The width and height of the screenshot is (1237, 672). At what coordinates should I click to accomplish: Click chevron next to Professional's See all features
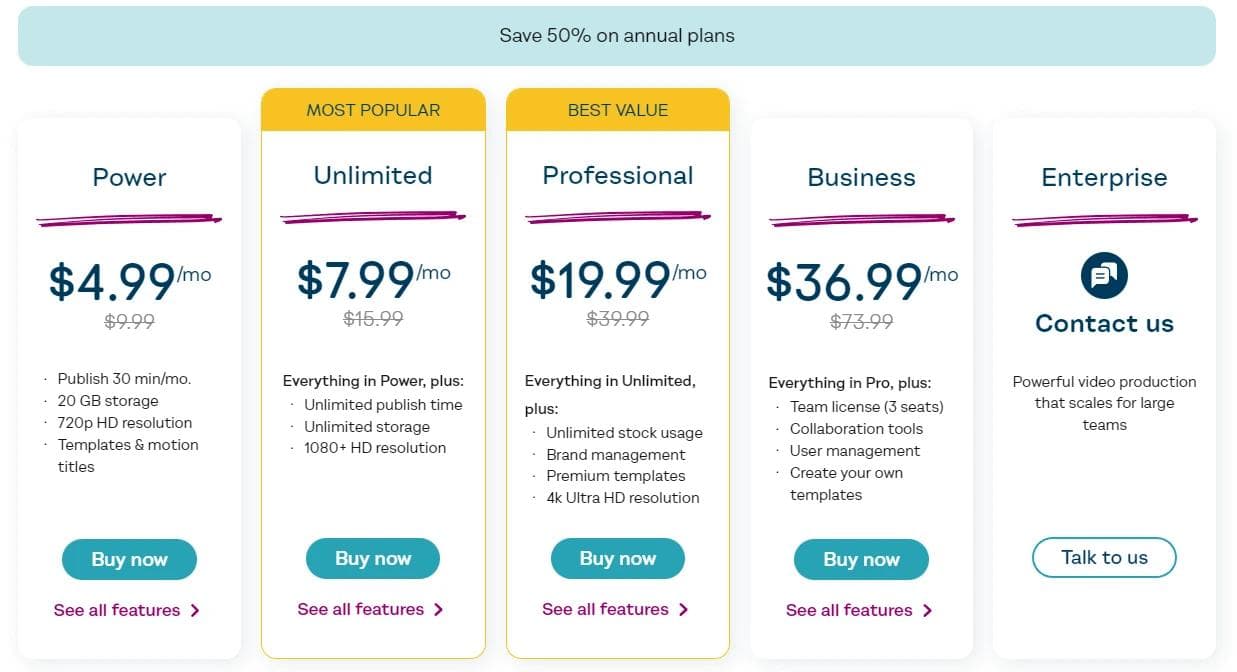(x=683, y=610)
